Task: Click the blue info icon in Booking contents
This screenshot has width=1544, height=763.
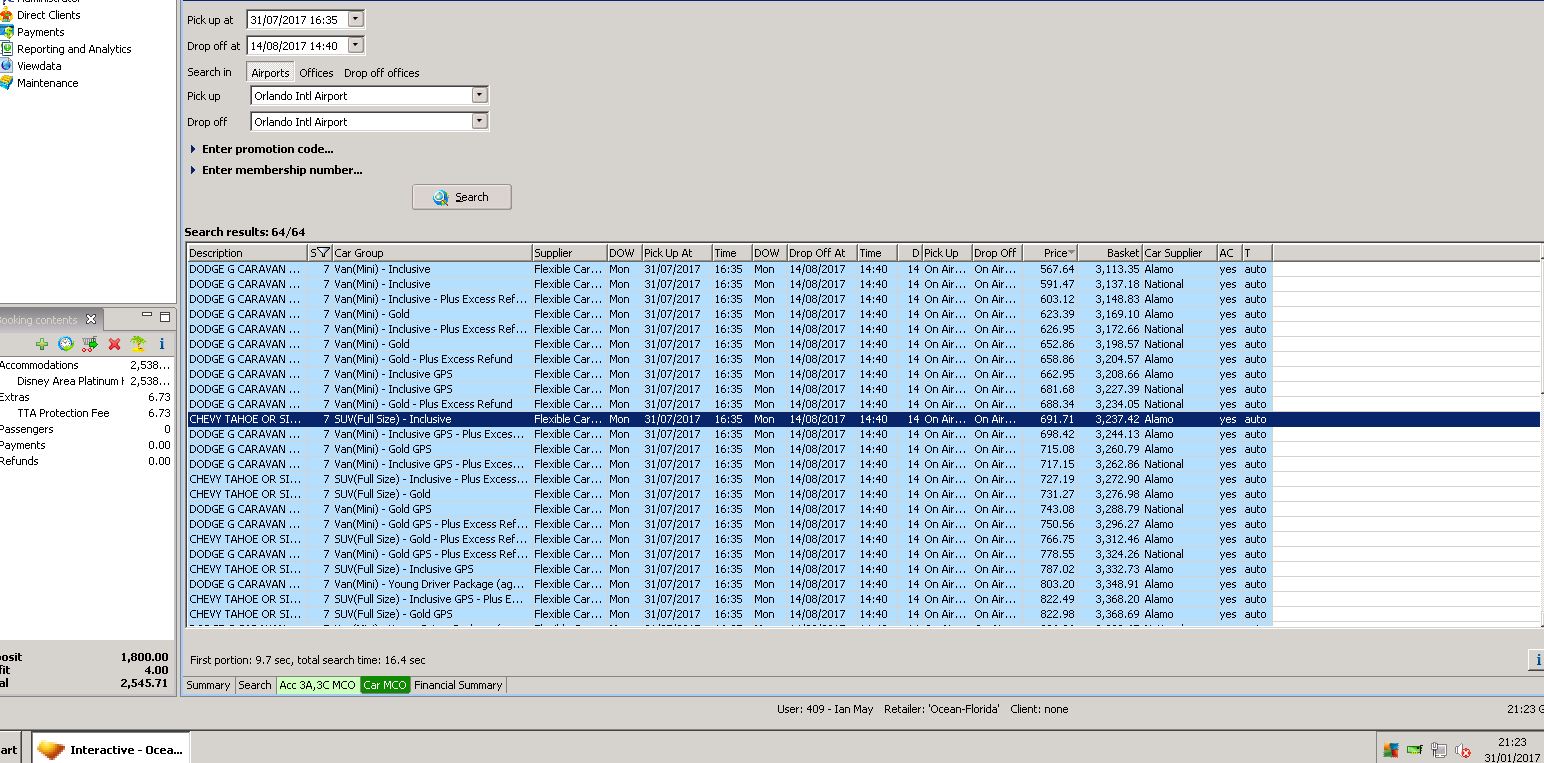Action: click(162, 344)
